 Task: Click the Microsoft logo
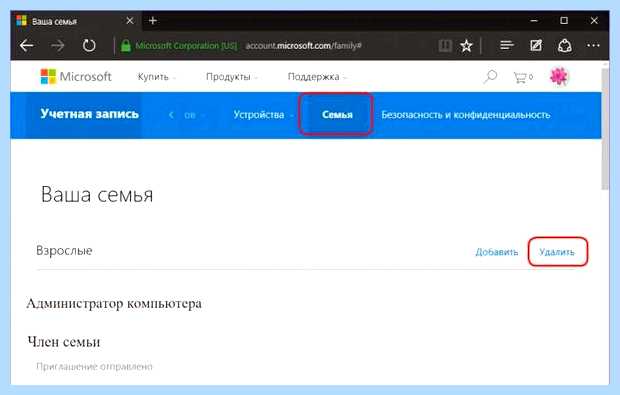coord(76,76)
